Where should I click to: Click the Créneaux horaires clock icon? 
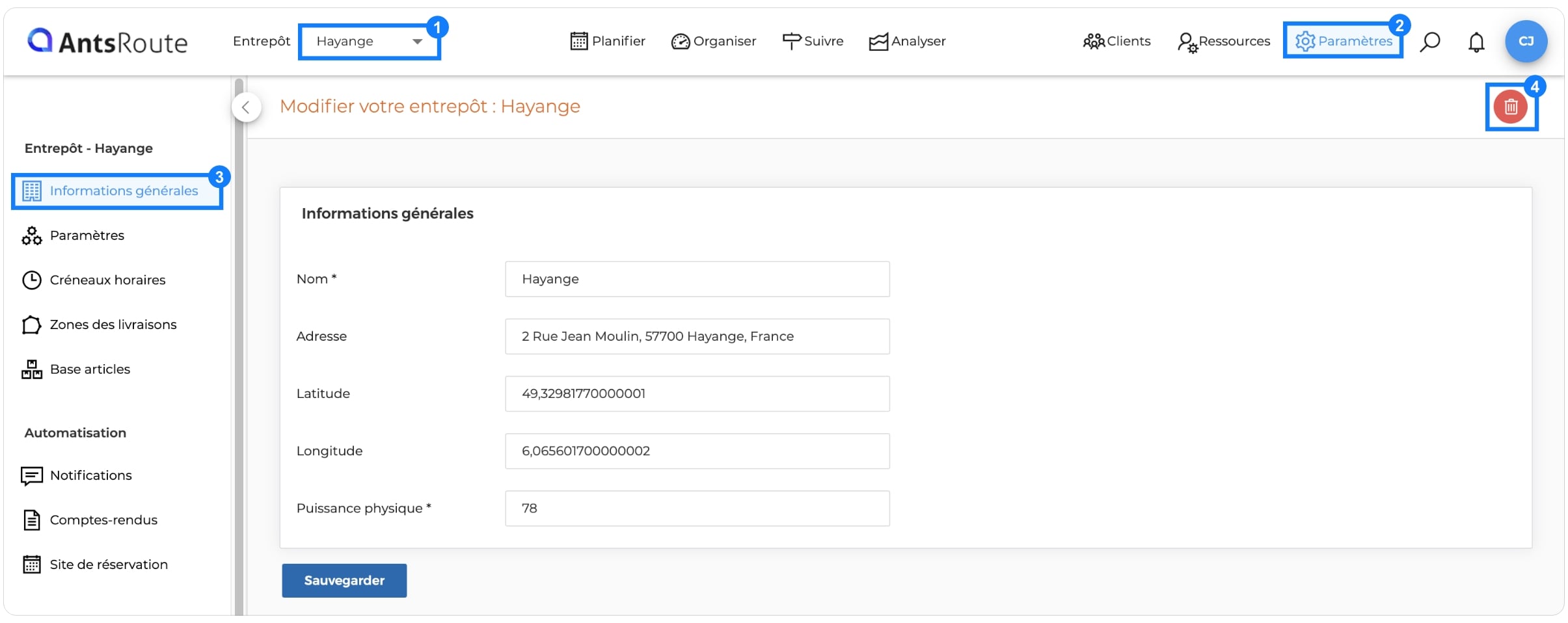tap(31, 280)
